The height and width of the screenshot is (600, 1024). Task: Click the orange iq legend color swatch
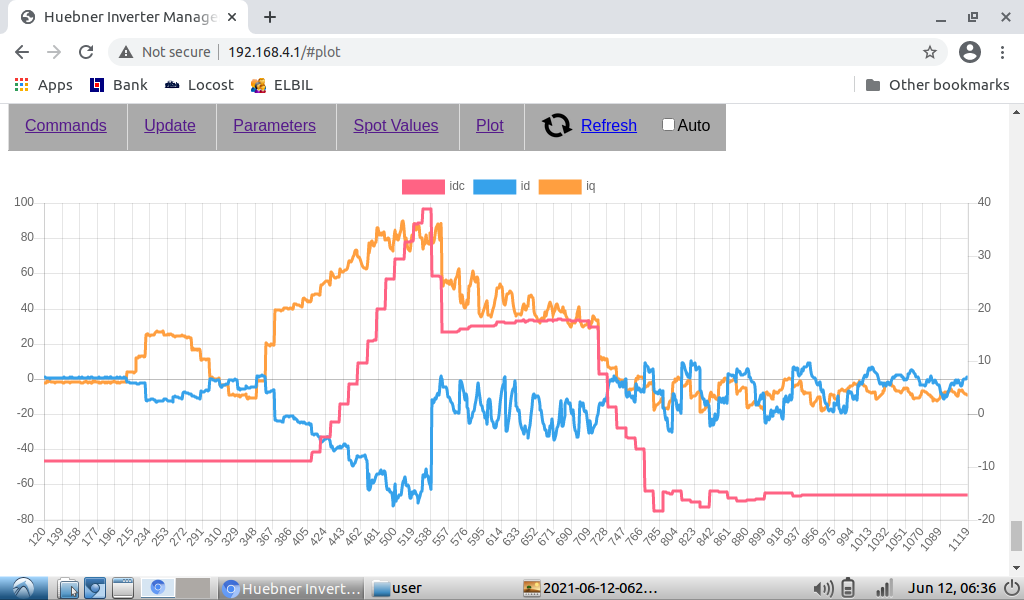[x=559, y=186]
